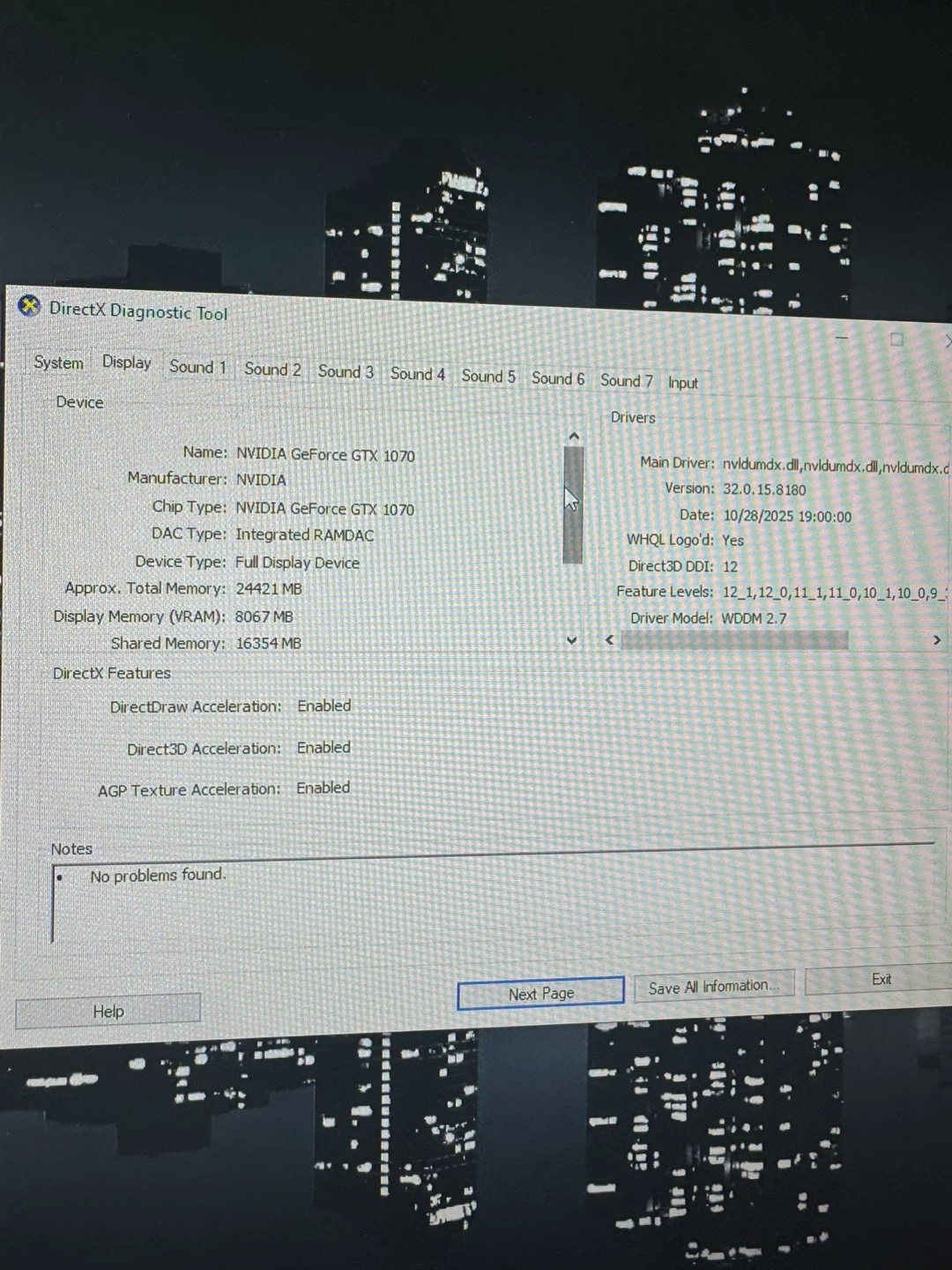The height and width of the screenshot is (1270, 952).
Task: View the Sound 7 tab
Action: point(627,380)
